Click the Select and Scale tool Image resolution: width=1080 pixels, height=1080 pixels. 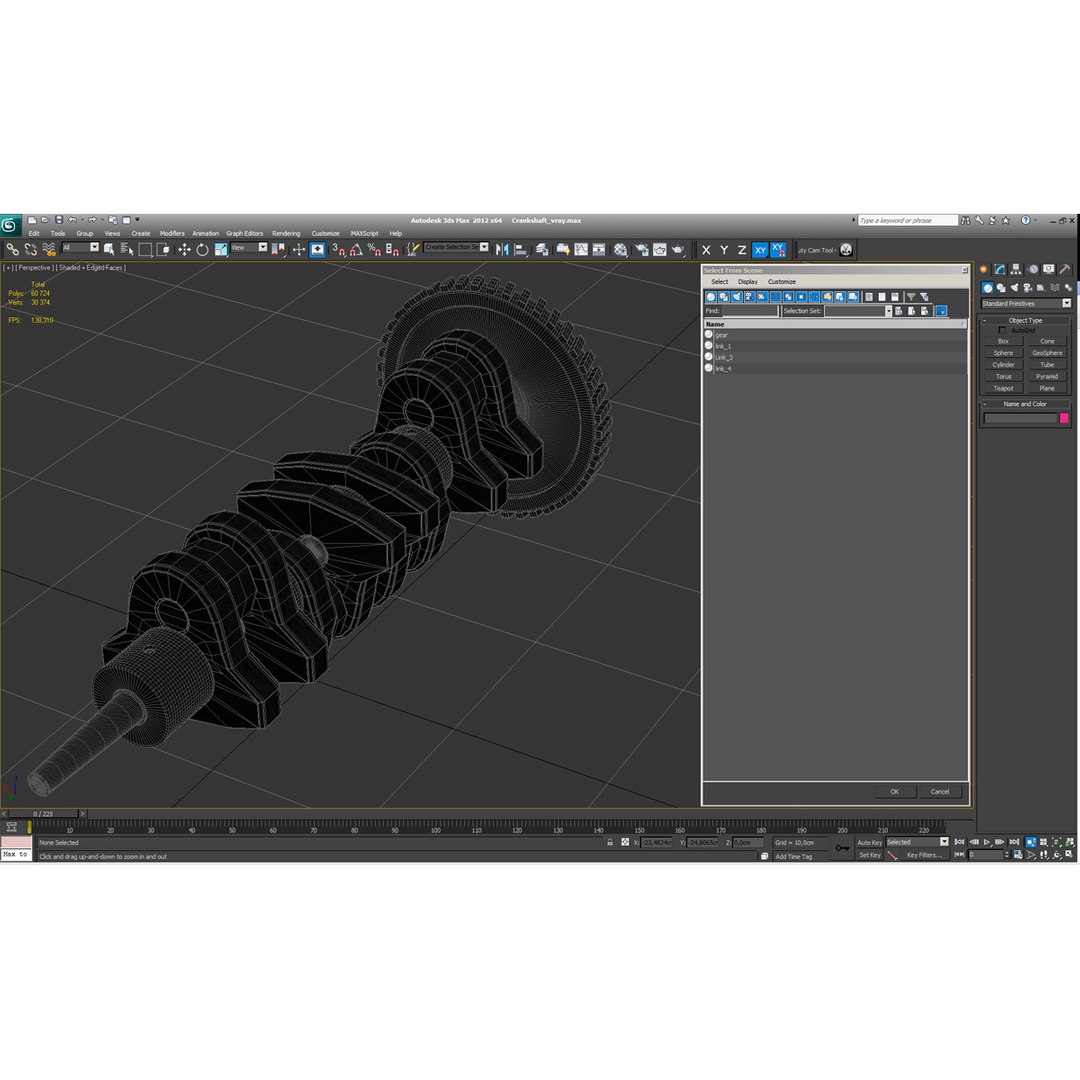tap(221, 249)
